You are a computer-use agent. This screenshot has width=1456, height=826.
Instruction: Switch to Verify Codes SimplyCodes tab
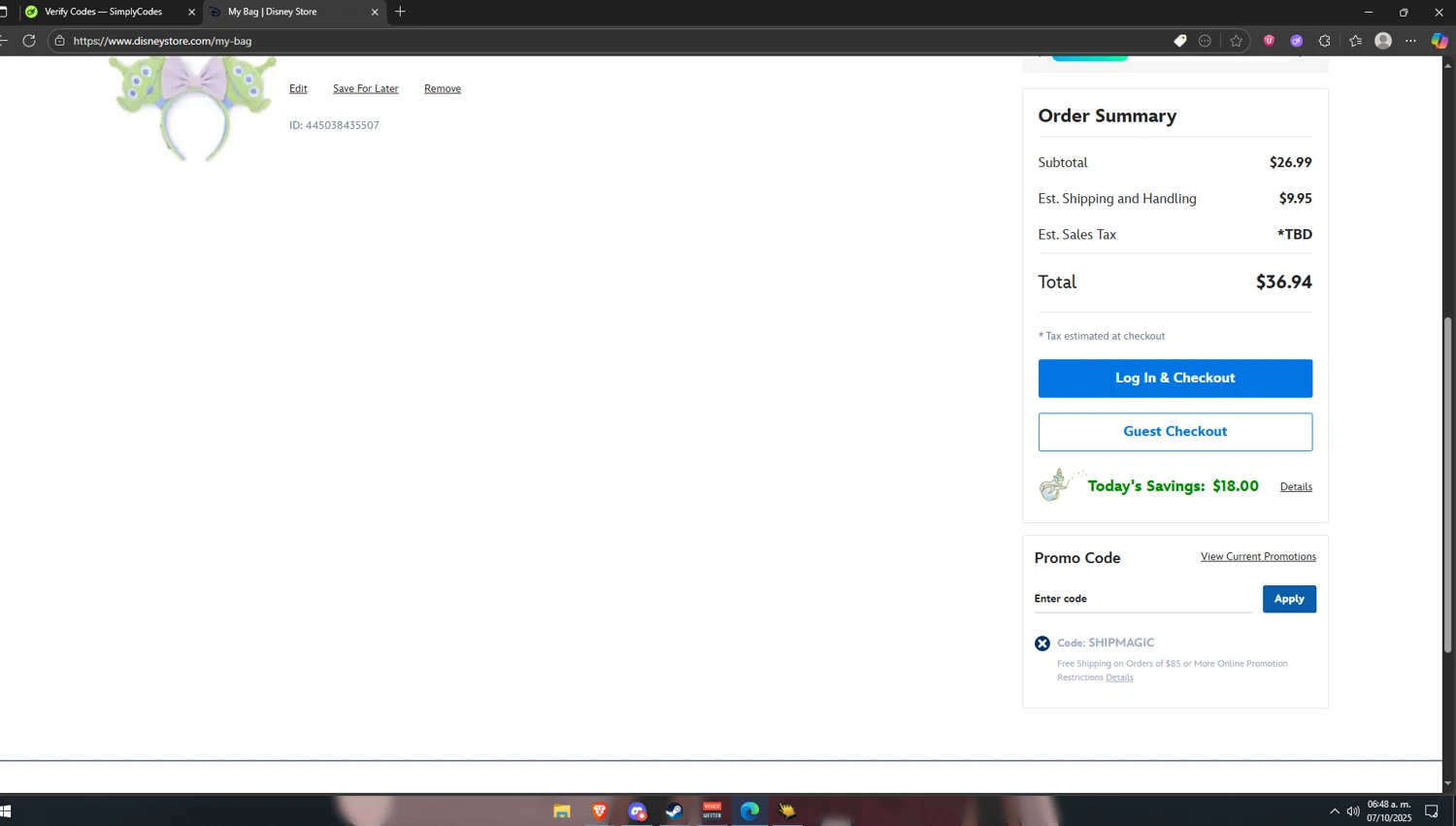(103, 12)
